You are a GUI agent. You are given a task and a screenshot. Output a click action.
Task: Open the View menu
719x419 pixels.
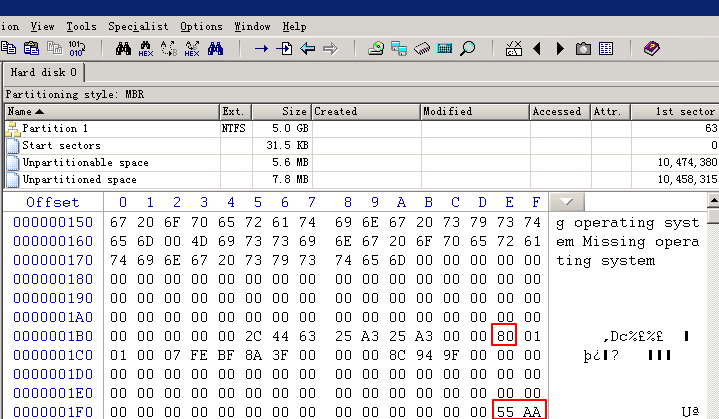click(x=42, y=27)
